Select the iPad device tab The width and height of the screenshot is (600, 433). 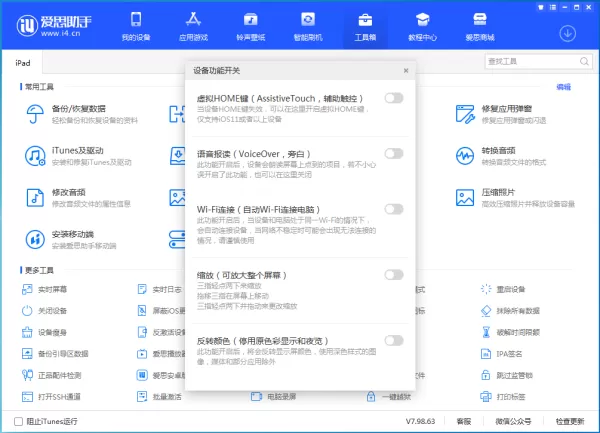click(x=23, y=63)
